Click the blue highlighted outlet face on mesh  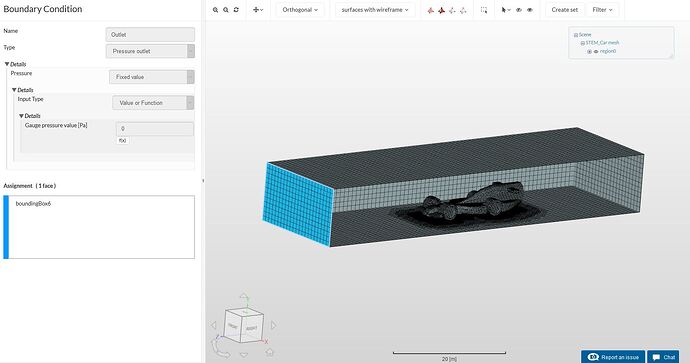point(297,205)
